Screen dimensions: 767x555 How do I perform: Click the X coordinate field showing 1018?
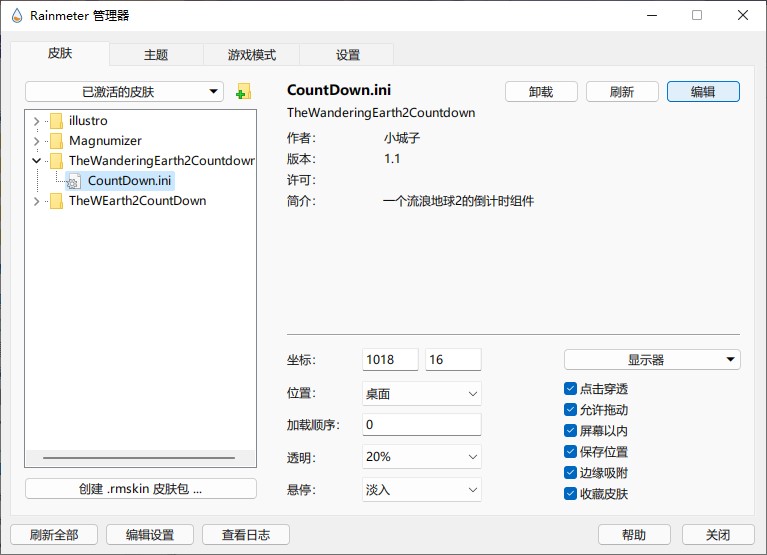click(x=390, y=360)
